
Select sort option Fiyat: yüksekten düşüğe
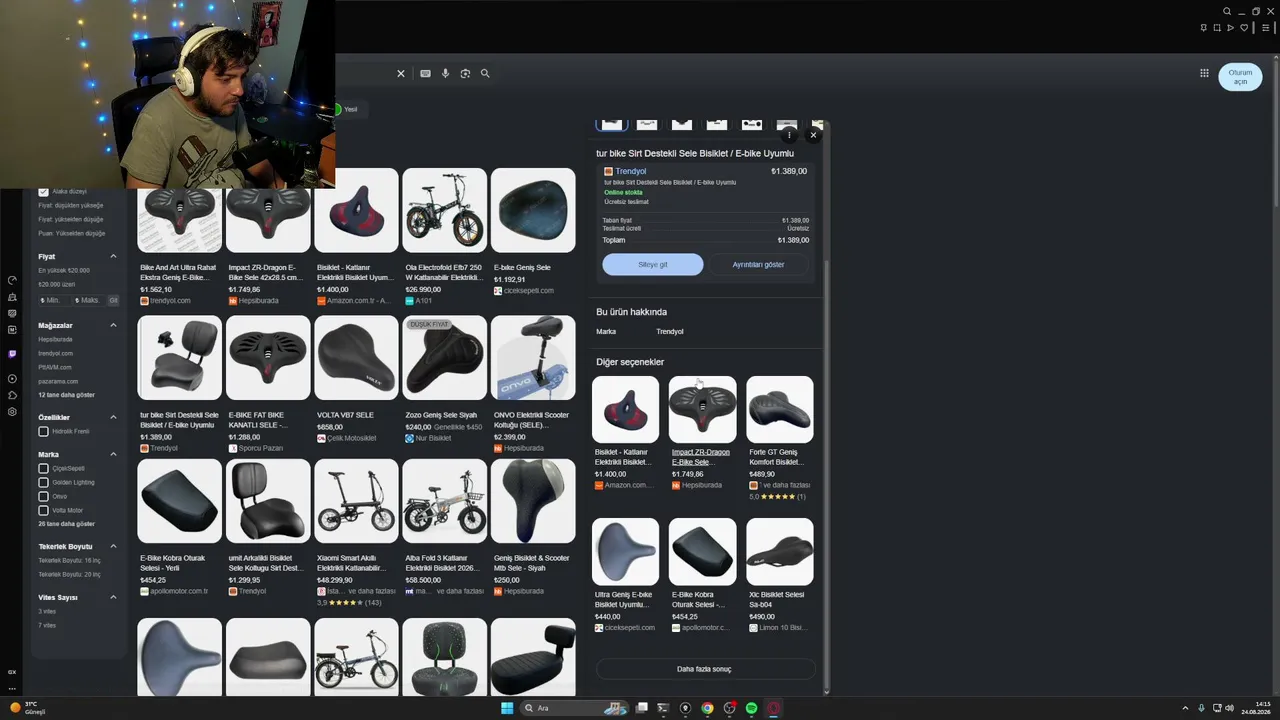pos(71,219)
